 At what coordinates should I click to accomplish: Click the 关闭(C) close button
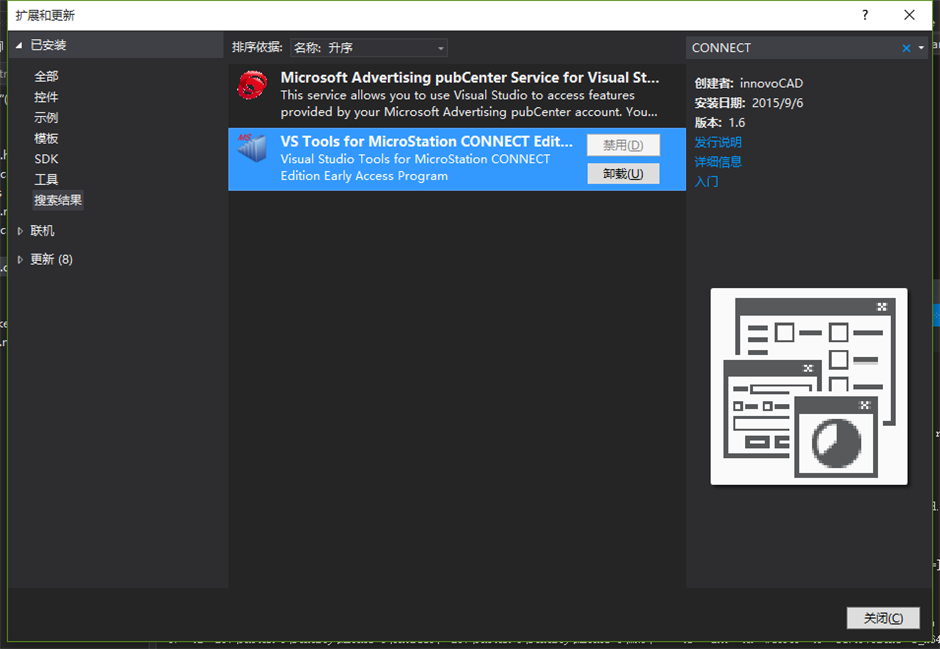coord(883,618)
